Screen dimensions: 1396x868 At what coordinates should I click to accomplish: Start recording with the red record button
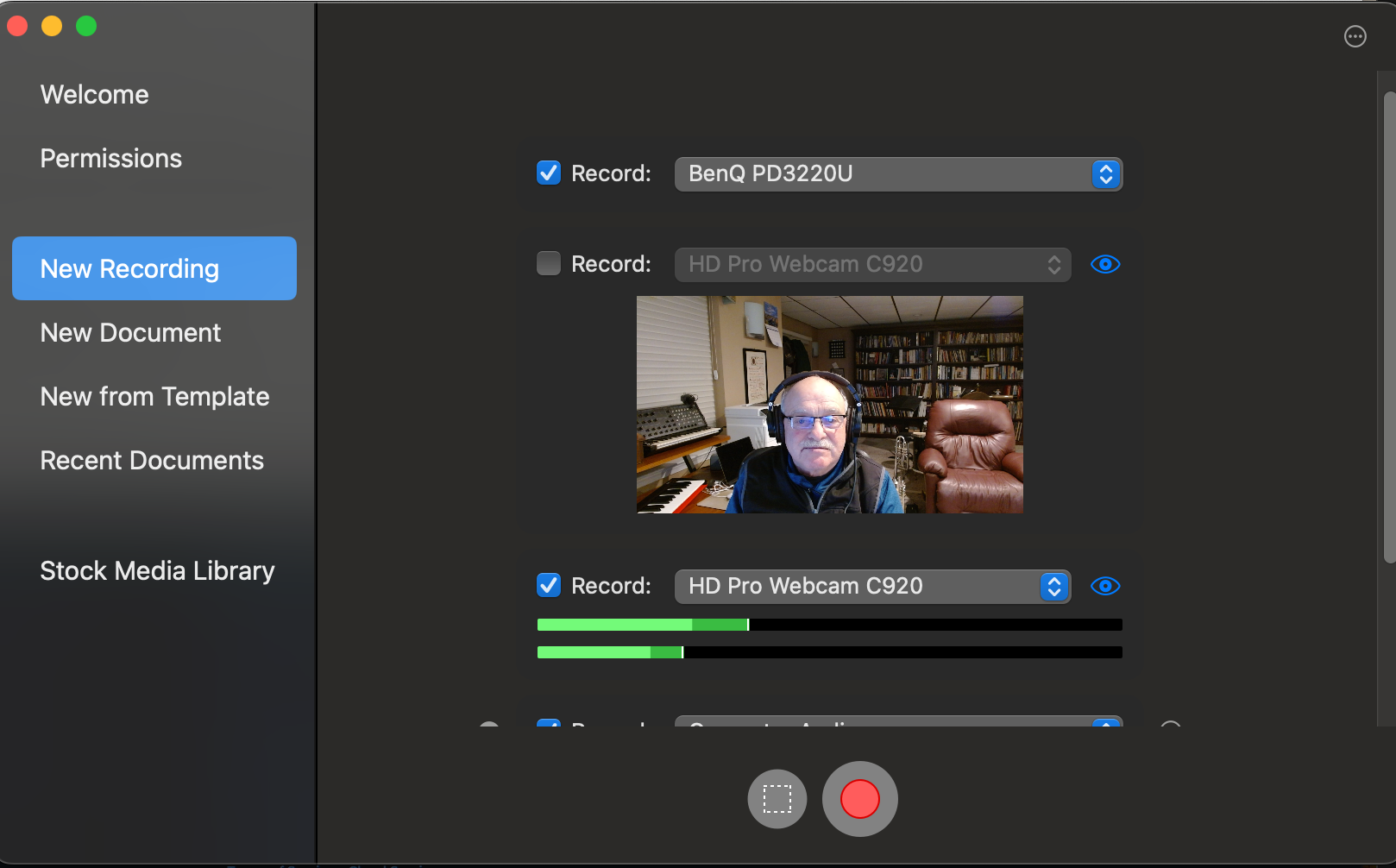859,799
